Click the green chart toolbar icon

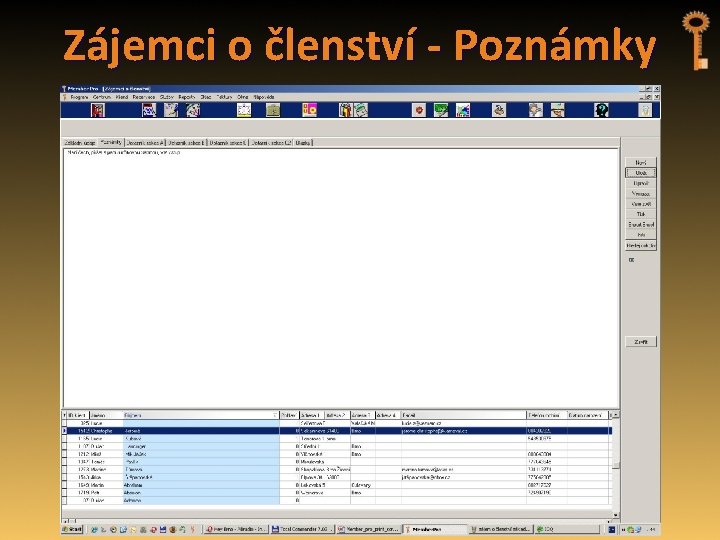point(440,110)
